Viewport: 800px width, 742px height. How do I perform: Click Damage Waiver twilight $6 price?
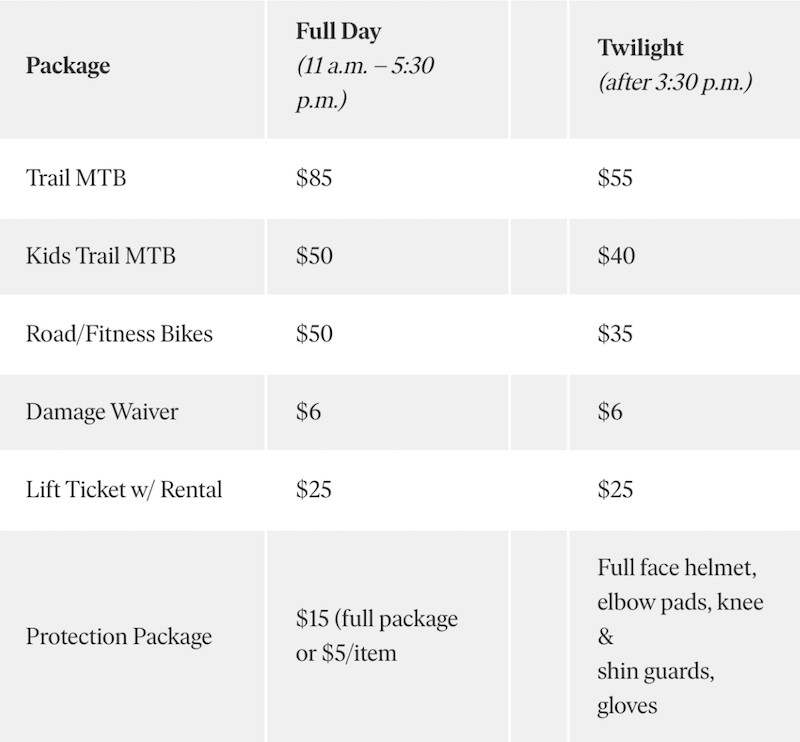point(610,412)
